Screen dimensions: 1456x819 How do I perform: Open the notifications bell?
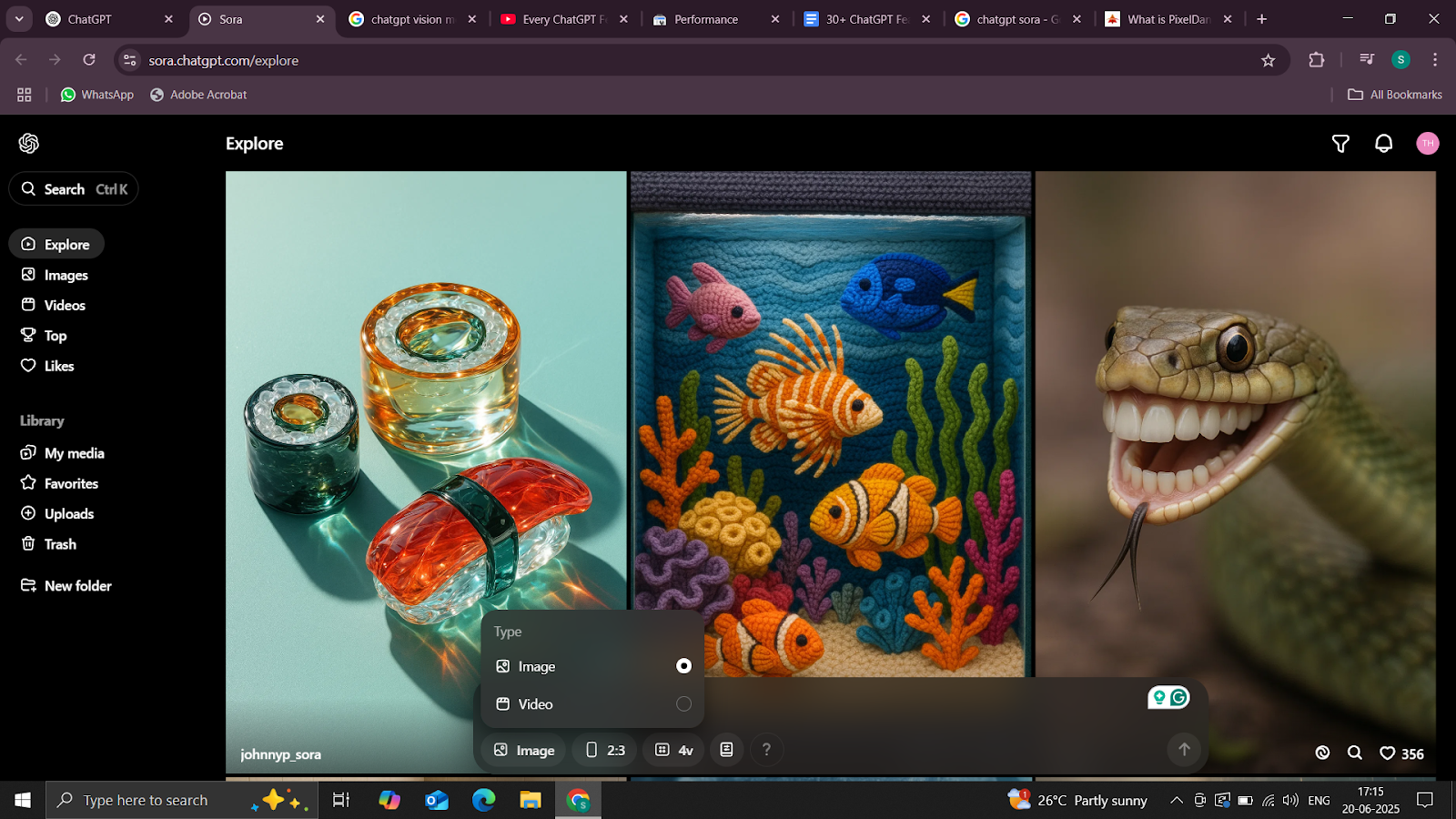point(1383,144)
